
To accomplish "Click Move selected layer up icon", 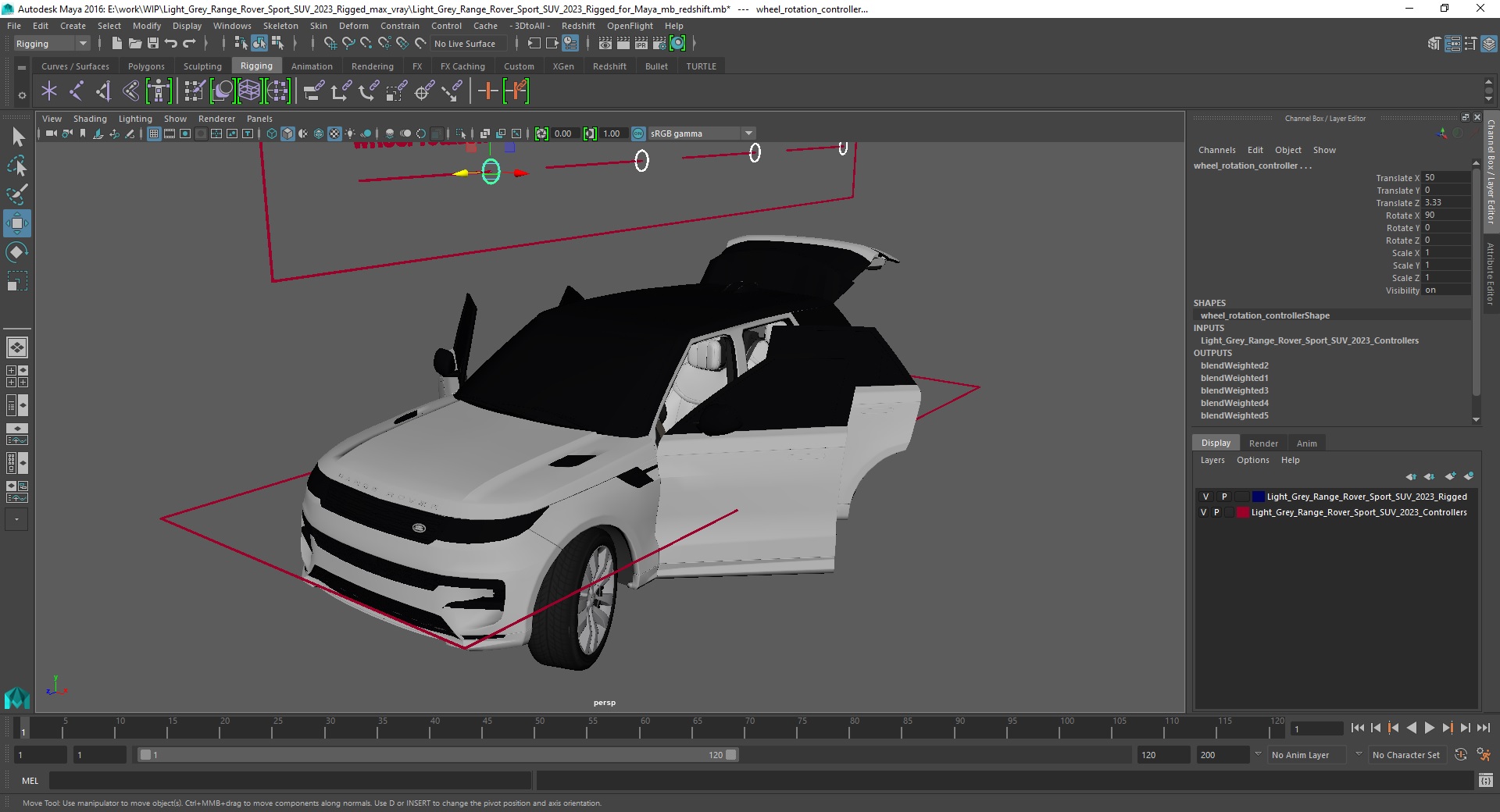I will pos(1411,476).
